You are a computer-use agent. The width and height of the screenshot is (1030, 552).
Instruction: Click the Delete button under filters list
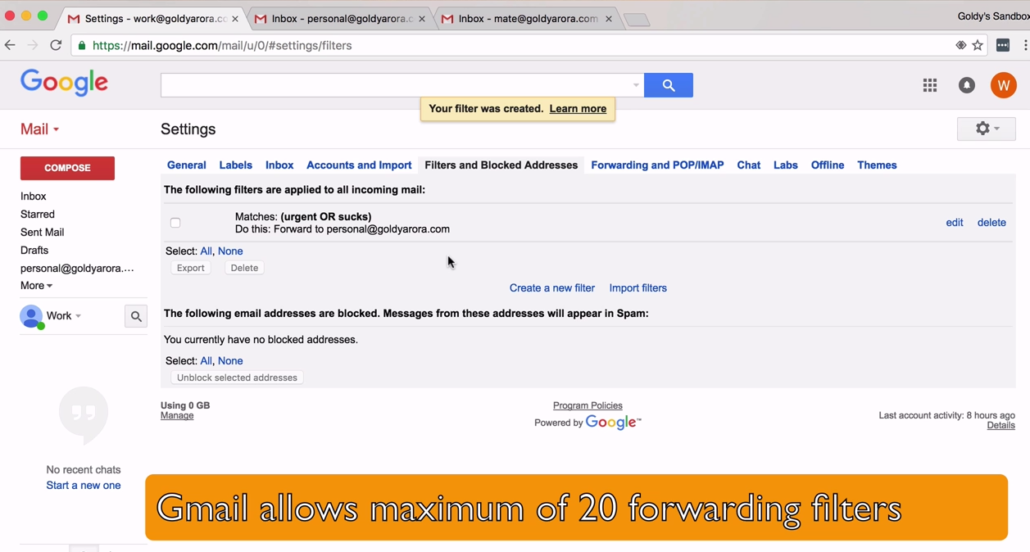click(244, 267)
